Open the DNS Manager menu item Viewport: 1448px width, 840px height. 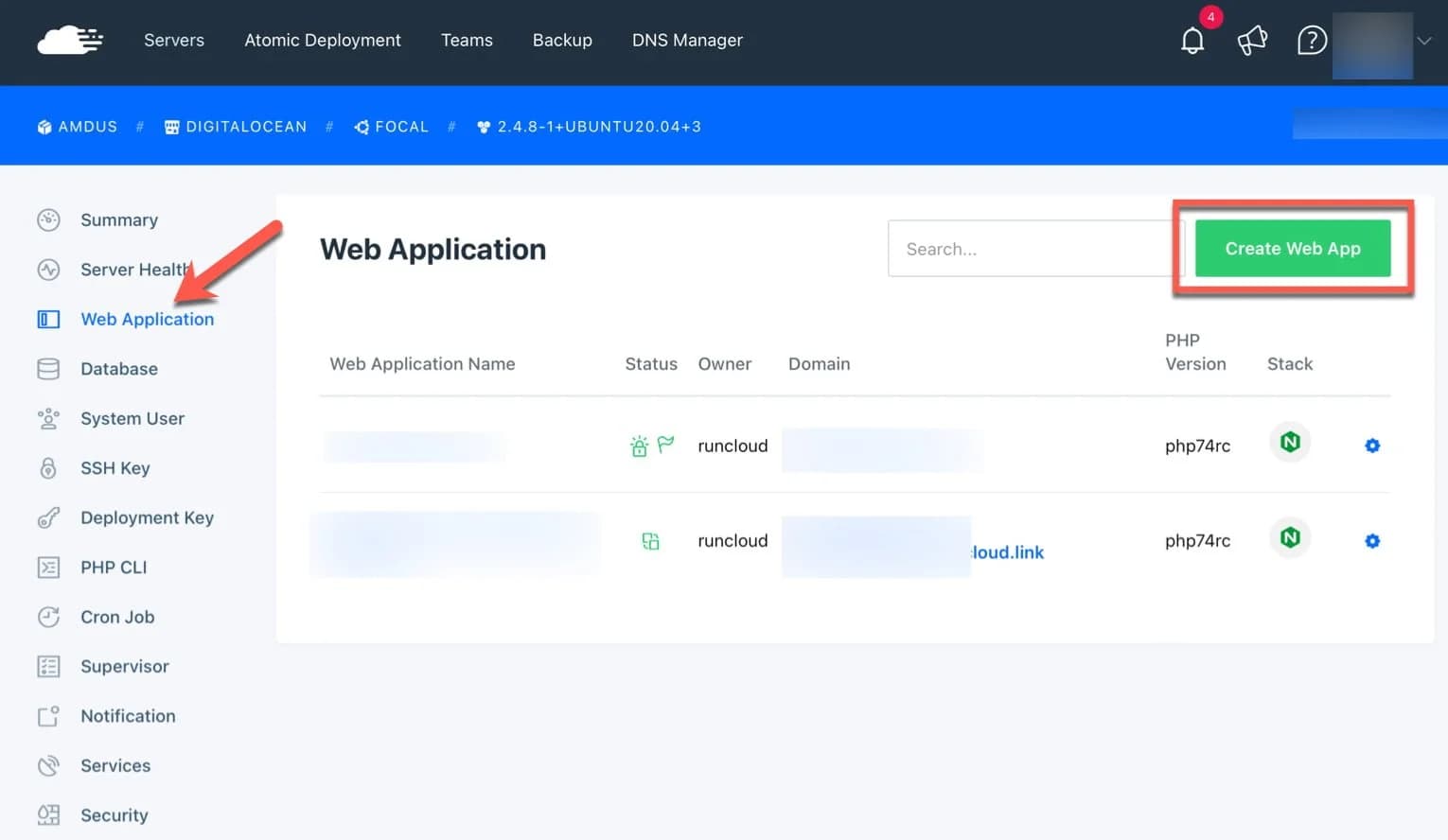point(687,40)
